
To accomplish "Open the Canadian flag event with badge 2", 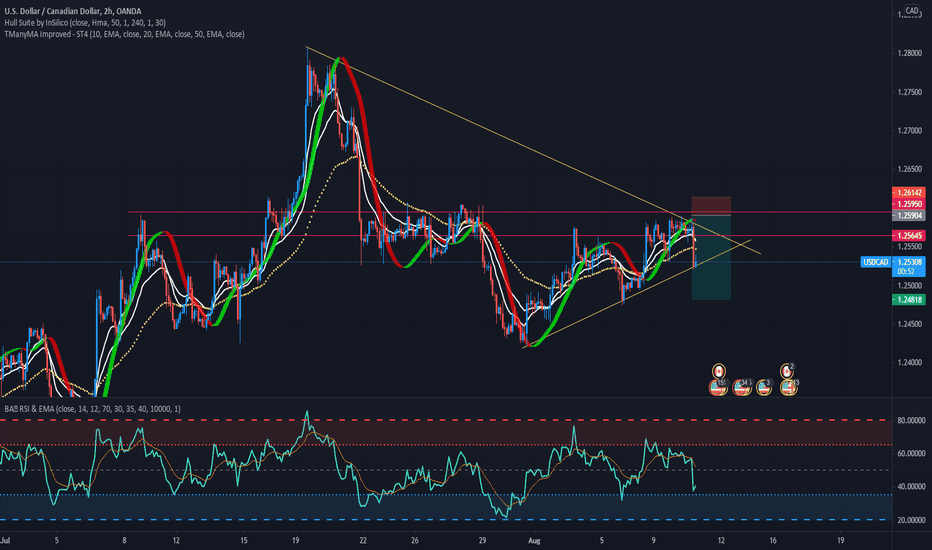I will (x=787, y=372).
